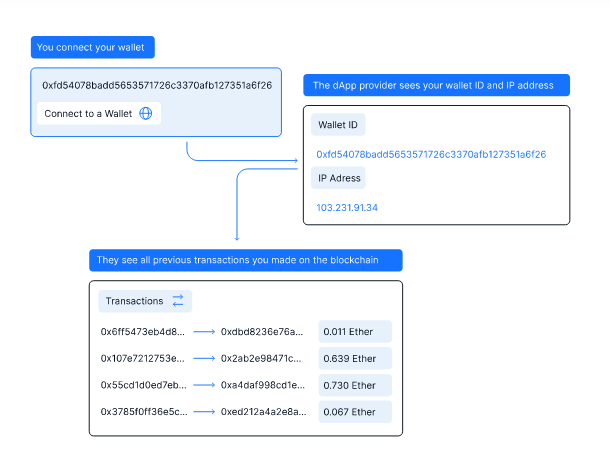
Task: Click the arrow after sender 0x3785f0ff36e5c
Action: click(x=204, y=412)
